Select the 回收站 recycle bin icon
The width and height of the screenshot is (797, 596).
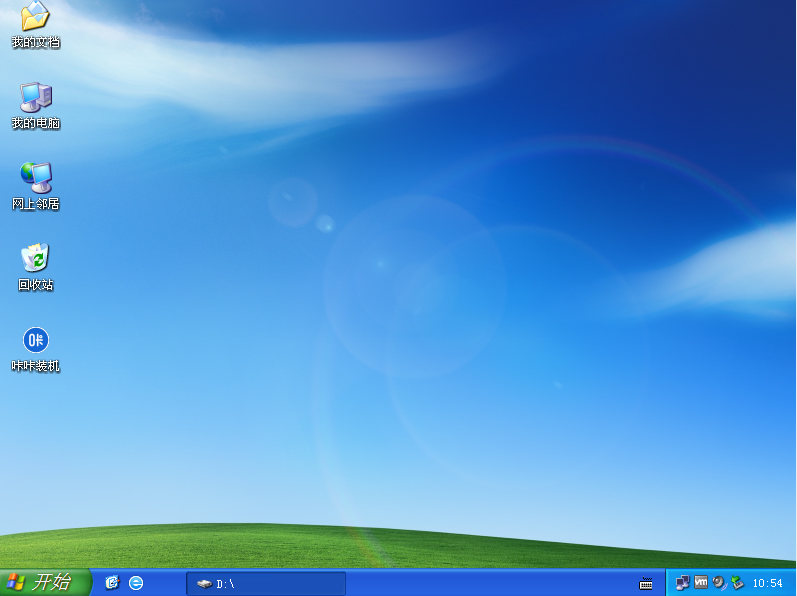pos(35,258)
